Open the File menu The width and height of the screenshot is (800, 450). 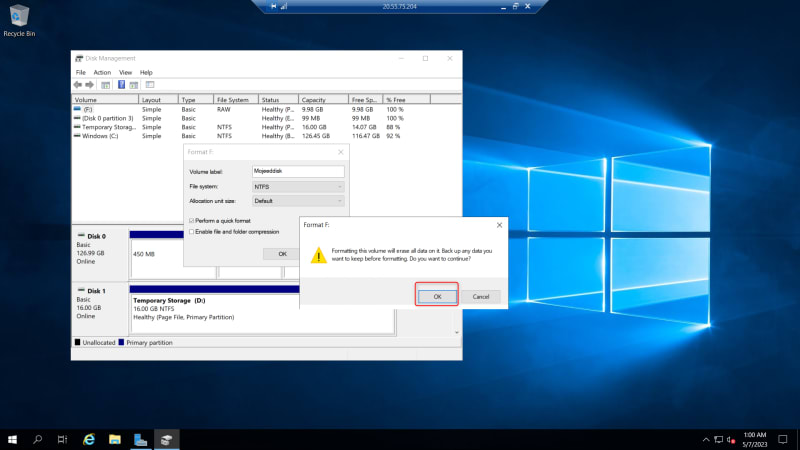(81, 72)
